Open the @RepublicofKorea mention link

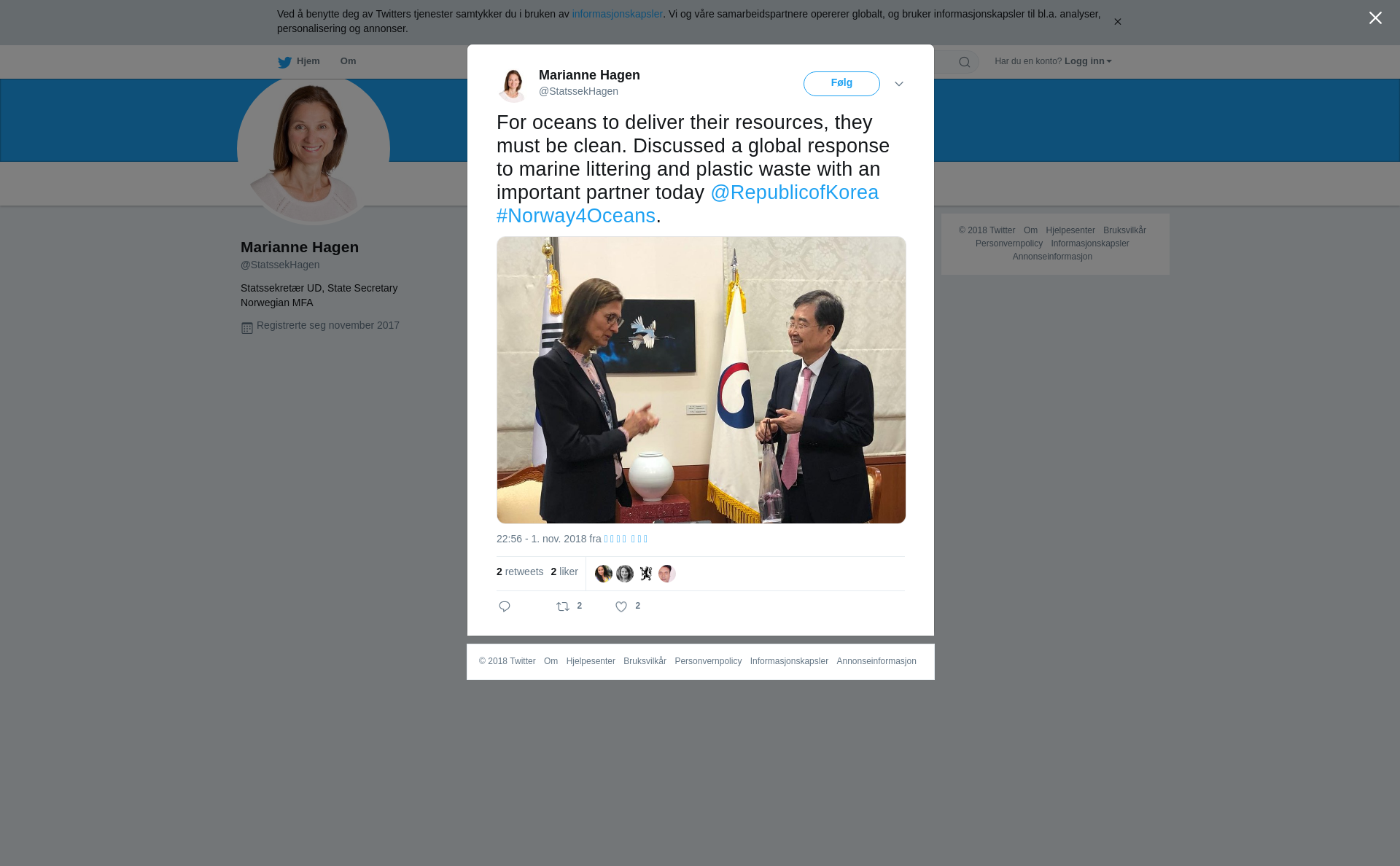point(795,192)
